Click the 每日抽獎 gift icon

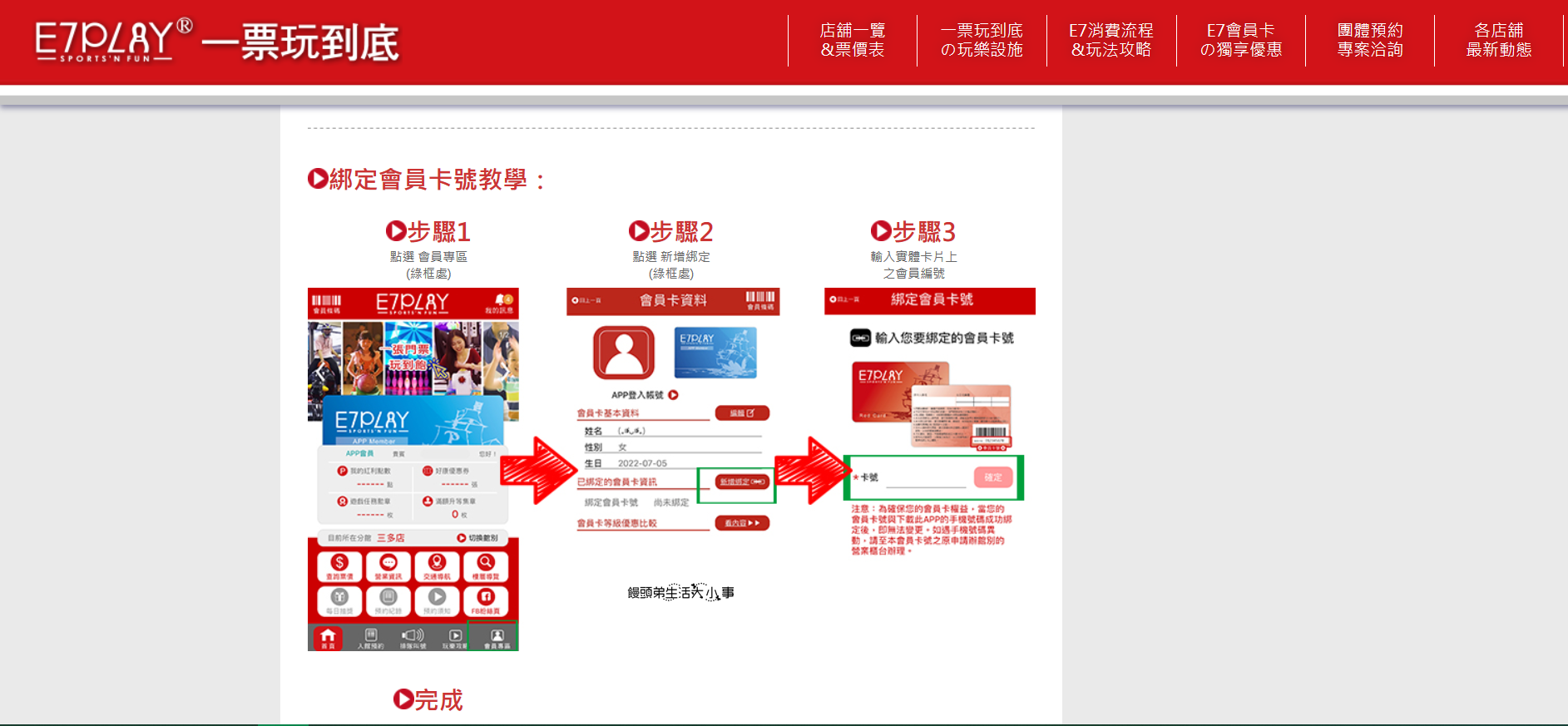click(x=339, y=600)
